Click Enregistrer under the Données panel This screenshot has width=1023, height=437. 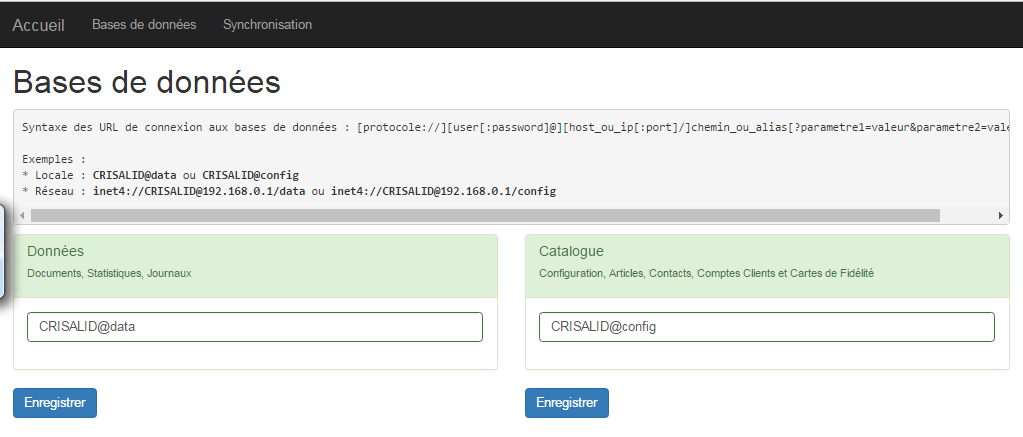(x=55, y=403)
